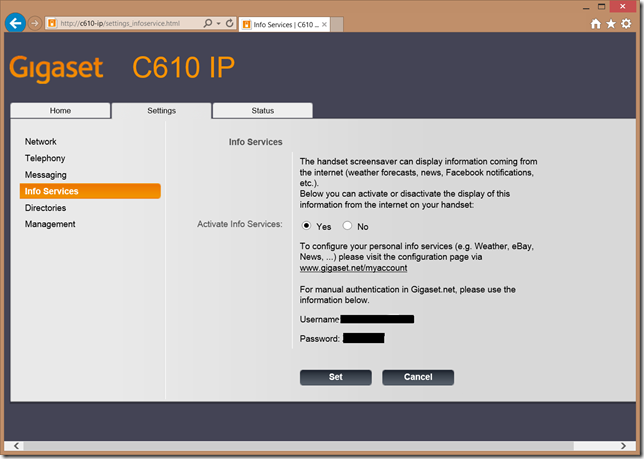Minimize the browser window
The width and height of the screenshot is (644, 459).
pyautogui.click(x=586, y=7)
